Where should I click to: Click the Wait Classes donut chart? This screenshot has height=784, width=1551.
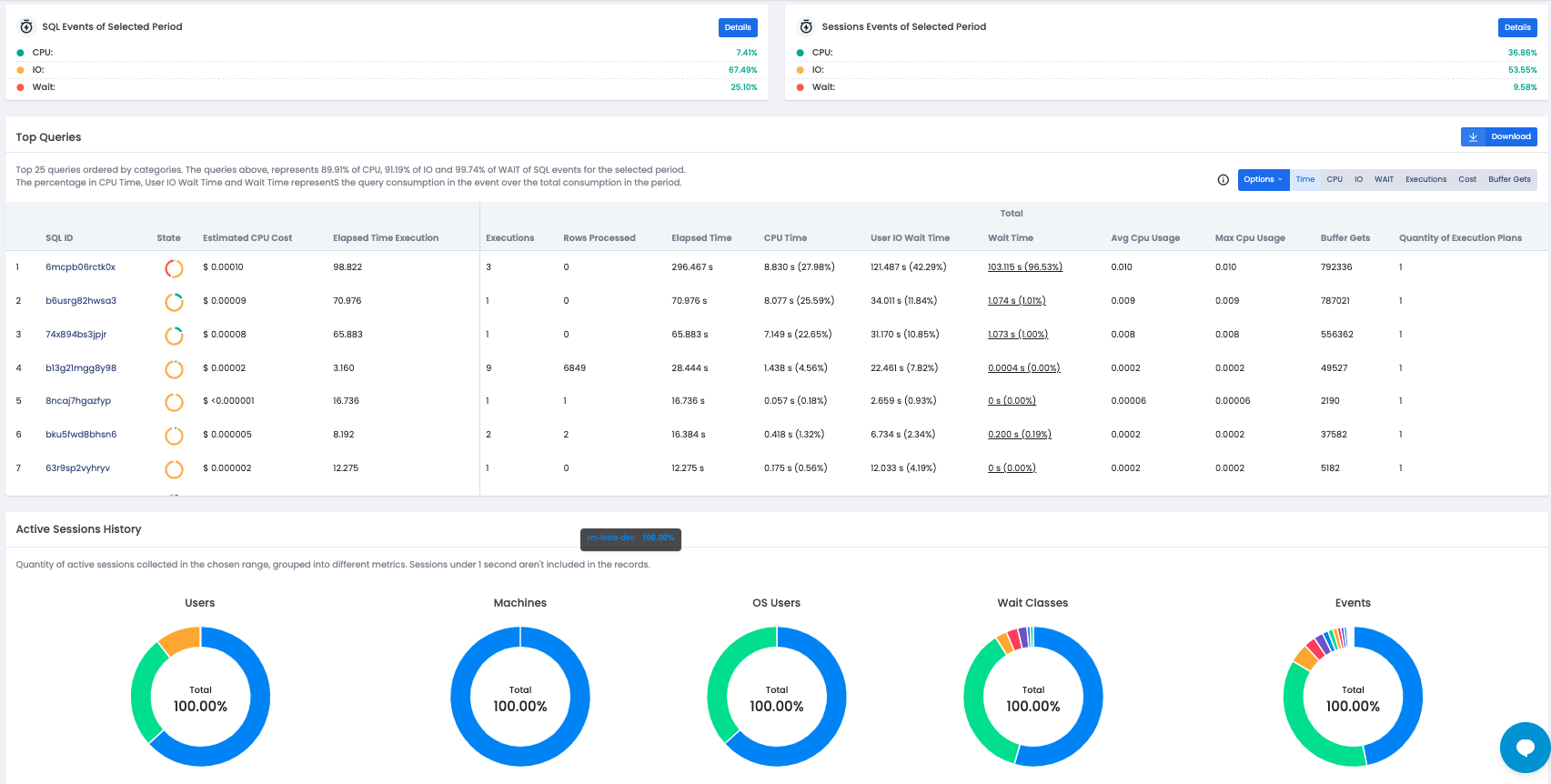click(1033, 697)
